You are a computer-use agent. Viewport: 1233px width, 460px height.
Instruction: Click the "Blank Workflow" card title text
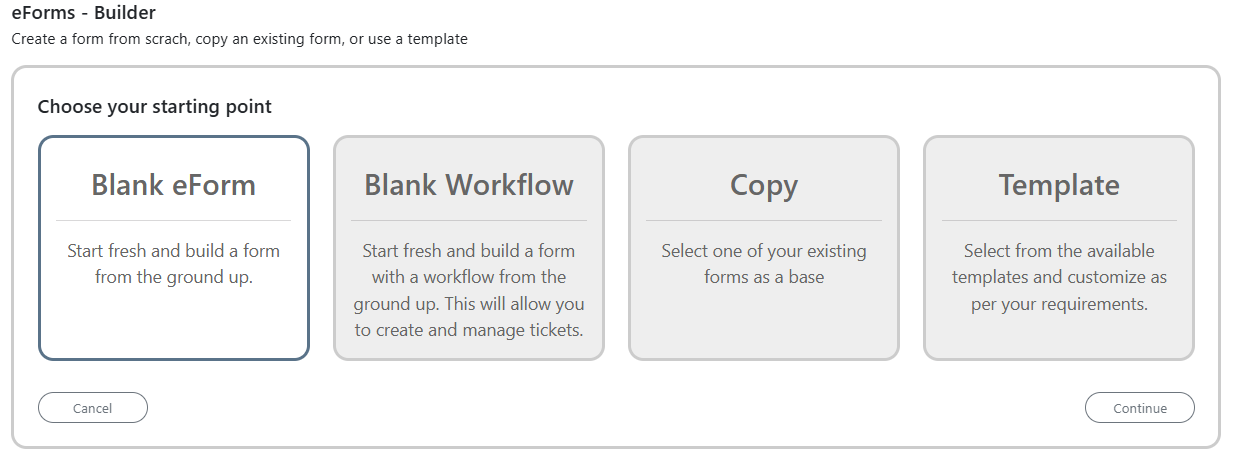click(469, 185)
